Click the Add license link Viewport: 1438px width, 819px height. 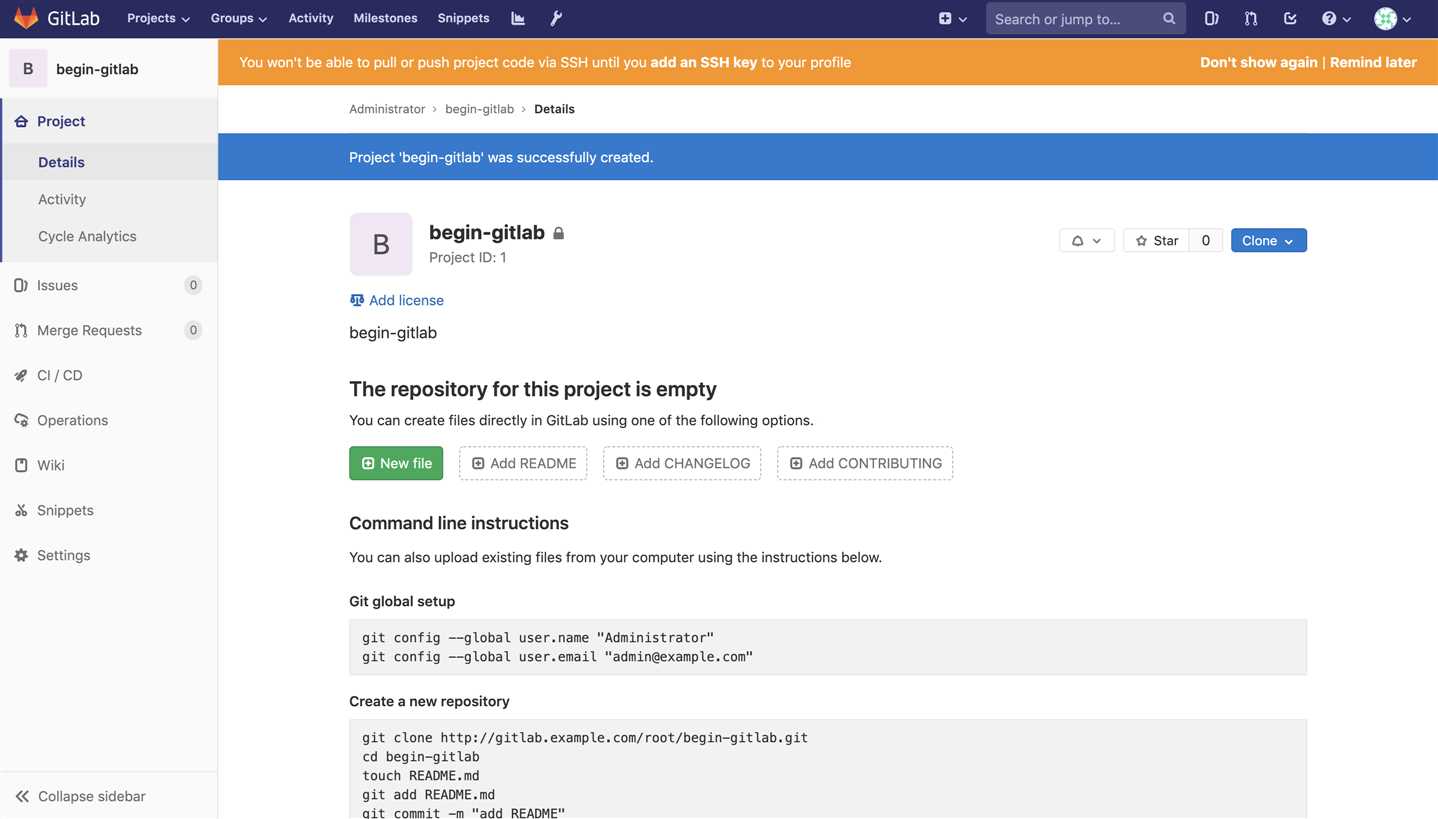(406, 300)
